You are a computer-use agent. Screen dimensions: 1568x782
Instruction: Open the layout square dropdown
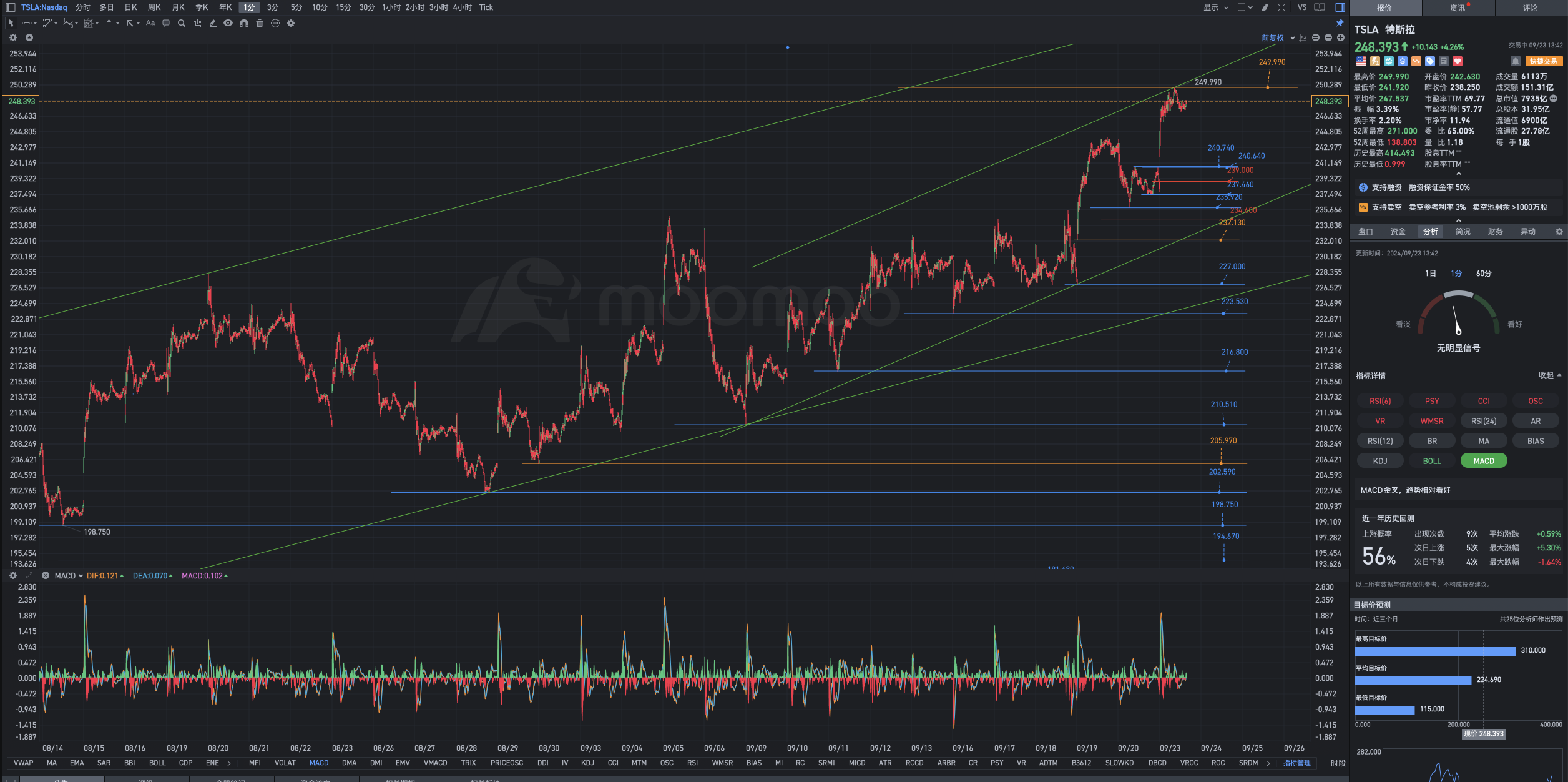1245,7
